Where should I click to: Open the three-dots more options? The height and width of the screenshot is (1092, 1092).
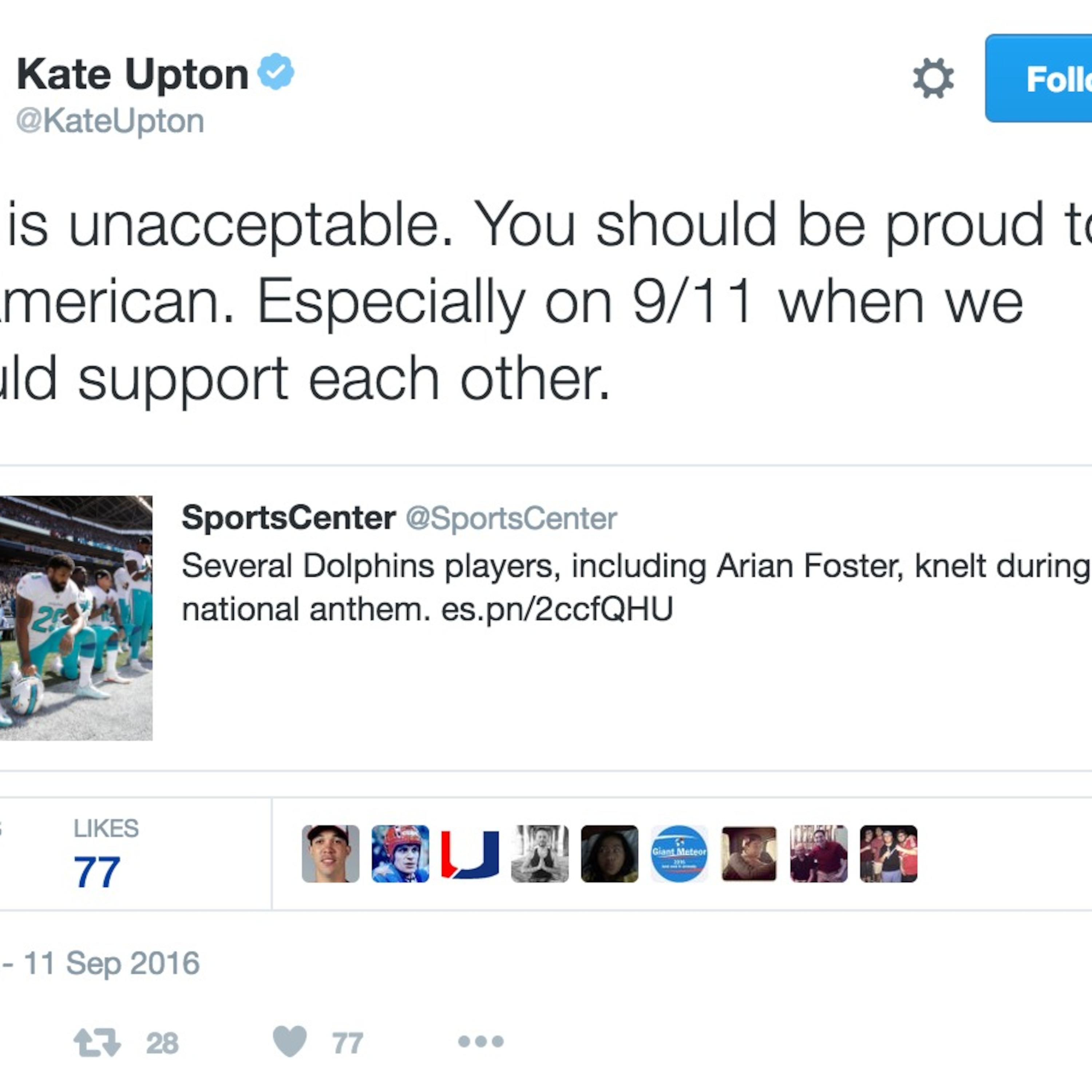click(x=480, y=1041)
